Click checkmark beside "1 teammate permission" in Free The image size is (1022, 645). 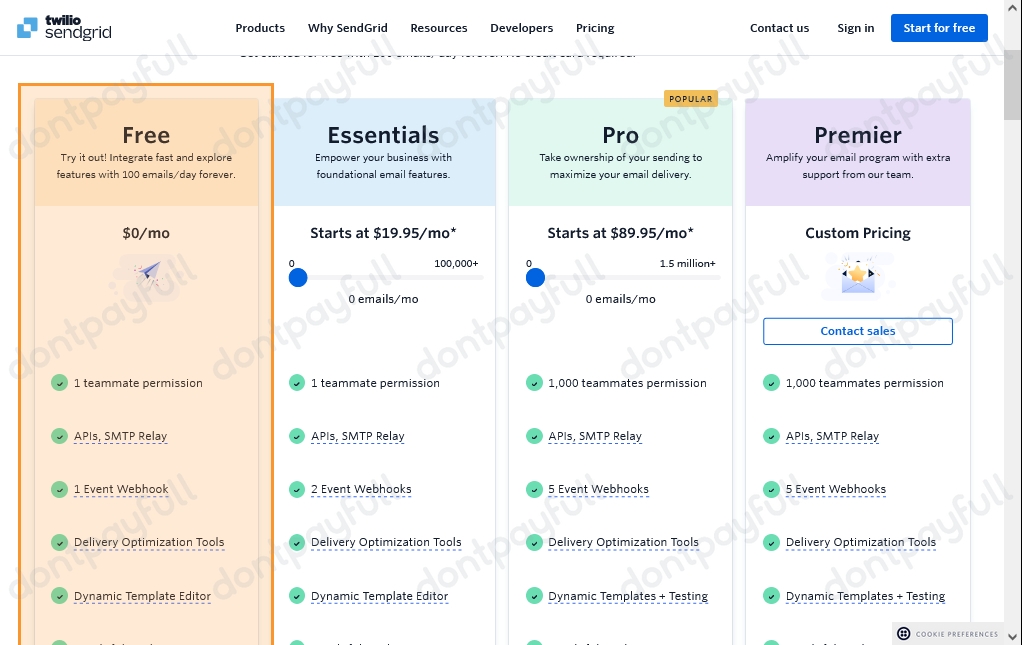(x=59, y=383)
